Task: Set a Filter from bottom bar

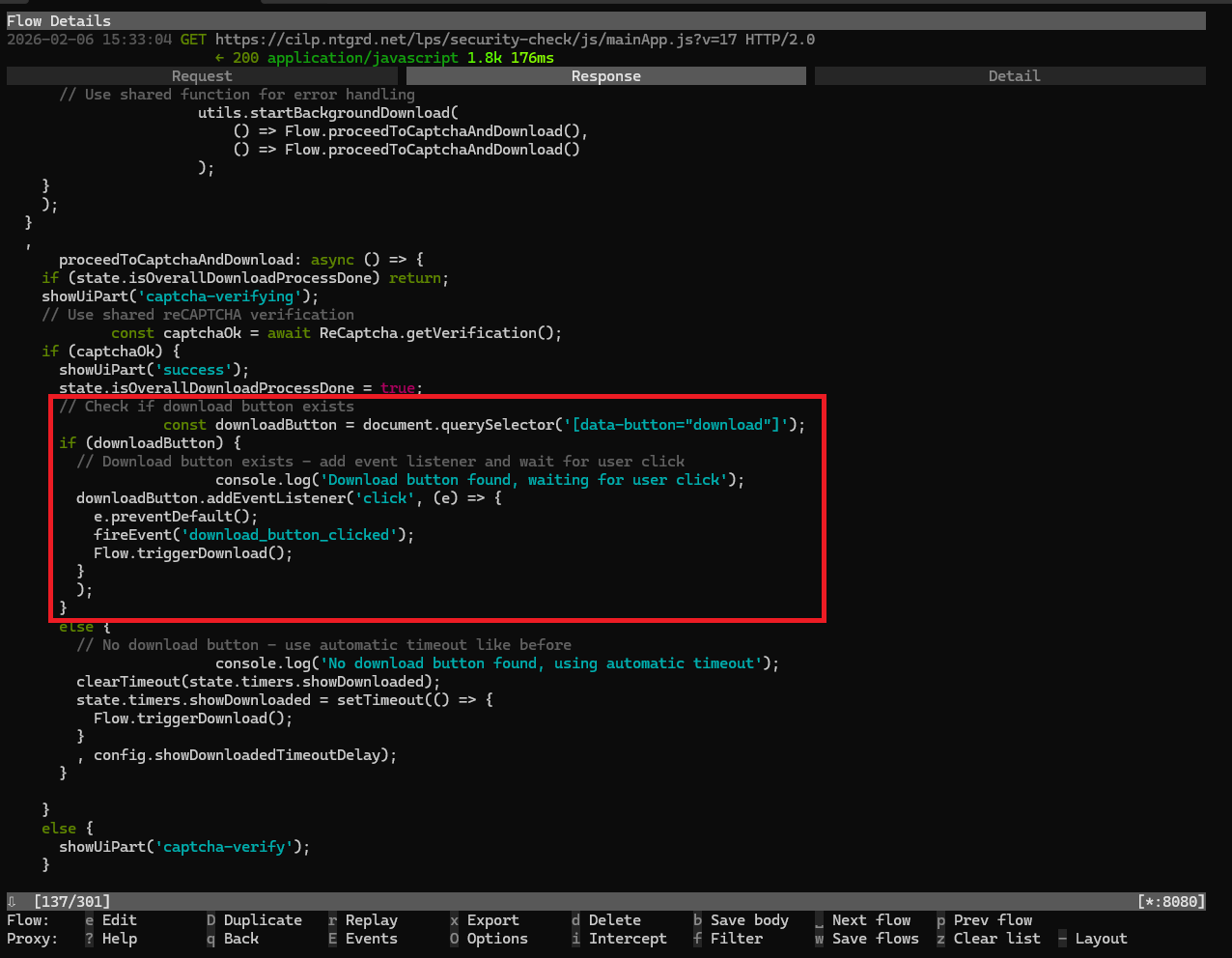Action: [736, 939]
